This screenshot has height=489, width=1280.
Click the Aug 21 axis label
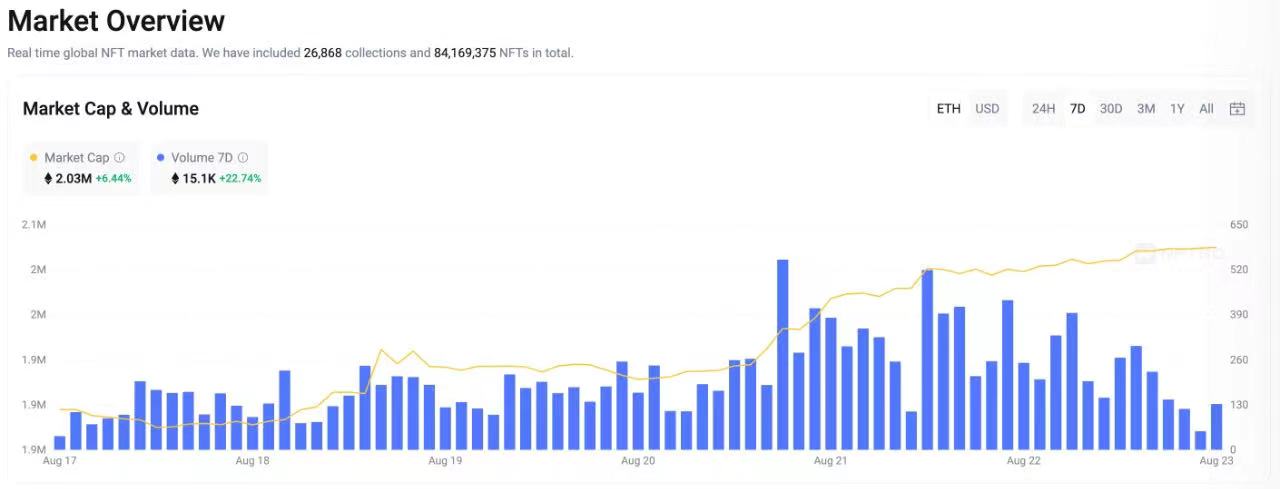coord(831,461)
